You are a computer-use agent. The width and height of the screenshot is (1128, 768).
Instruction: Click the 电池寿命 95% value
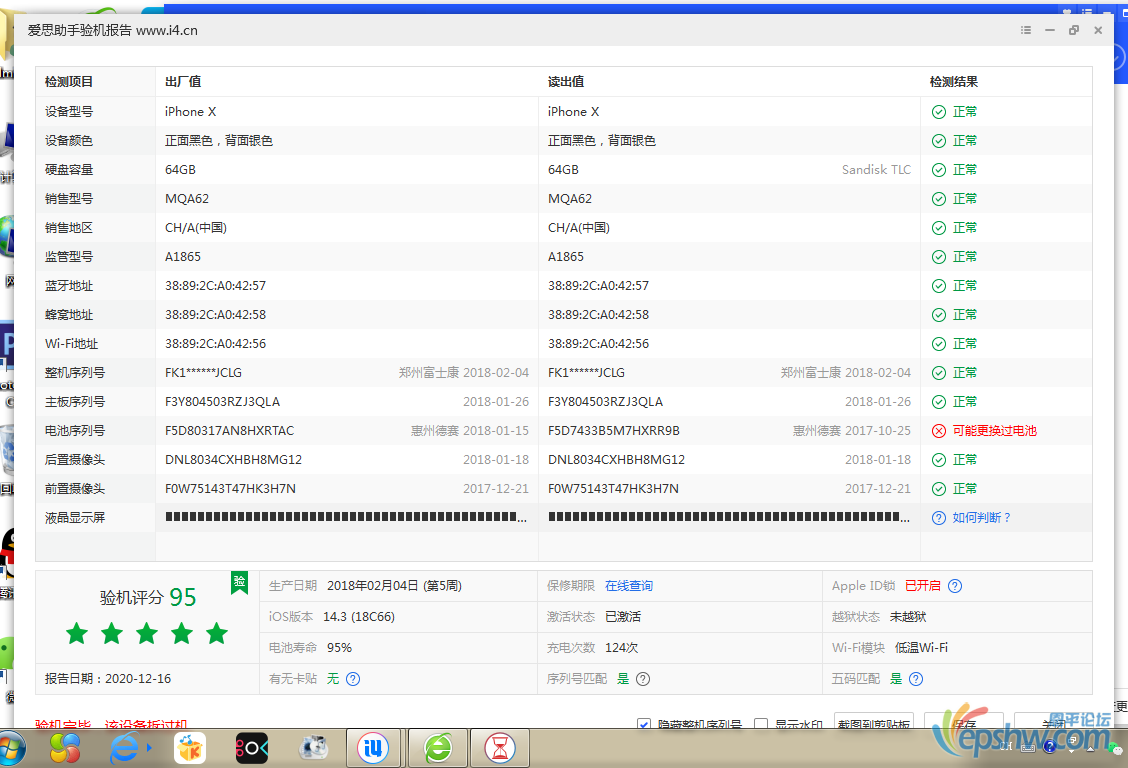[x=340, y=648]
